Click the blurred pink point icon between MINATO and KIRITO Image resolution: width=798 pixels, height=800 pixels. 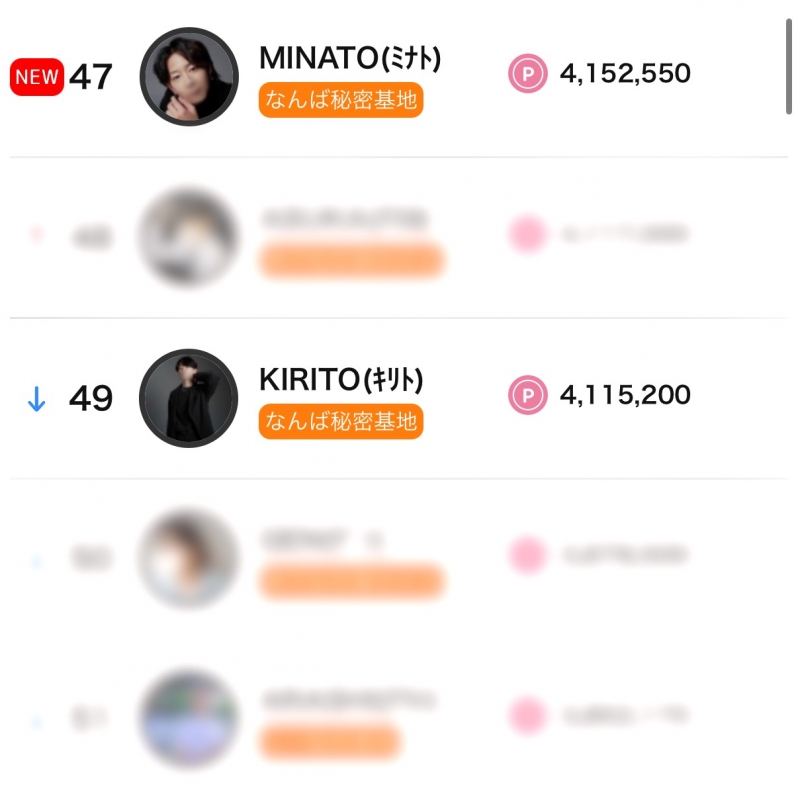coord(527,235)
